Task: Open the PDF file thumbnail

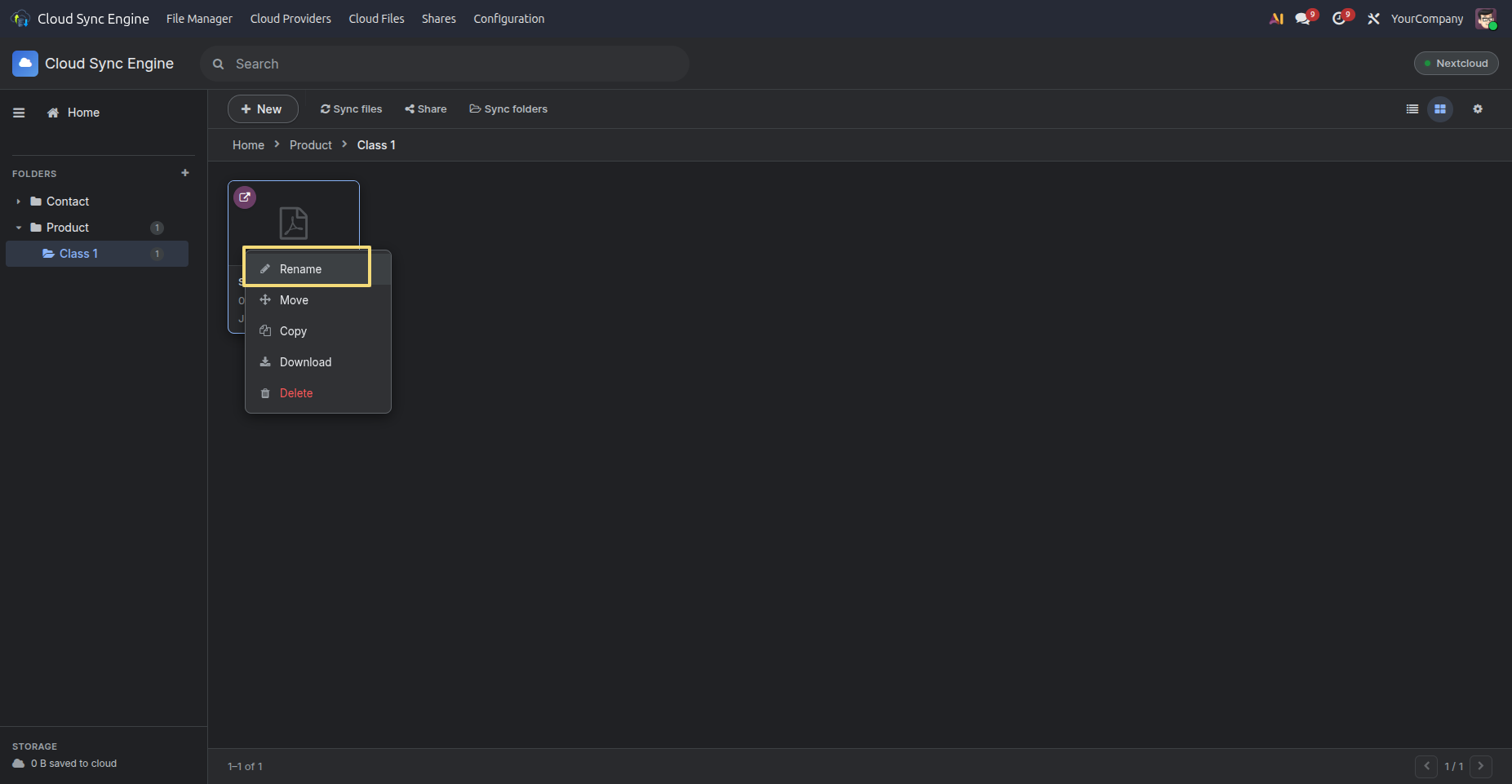Action: click(x=294, y=223)
